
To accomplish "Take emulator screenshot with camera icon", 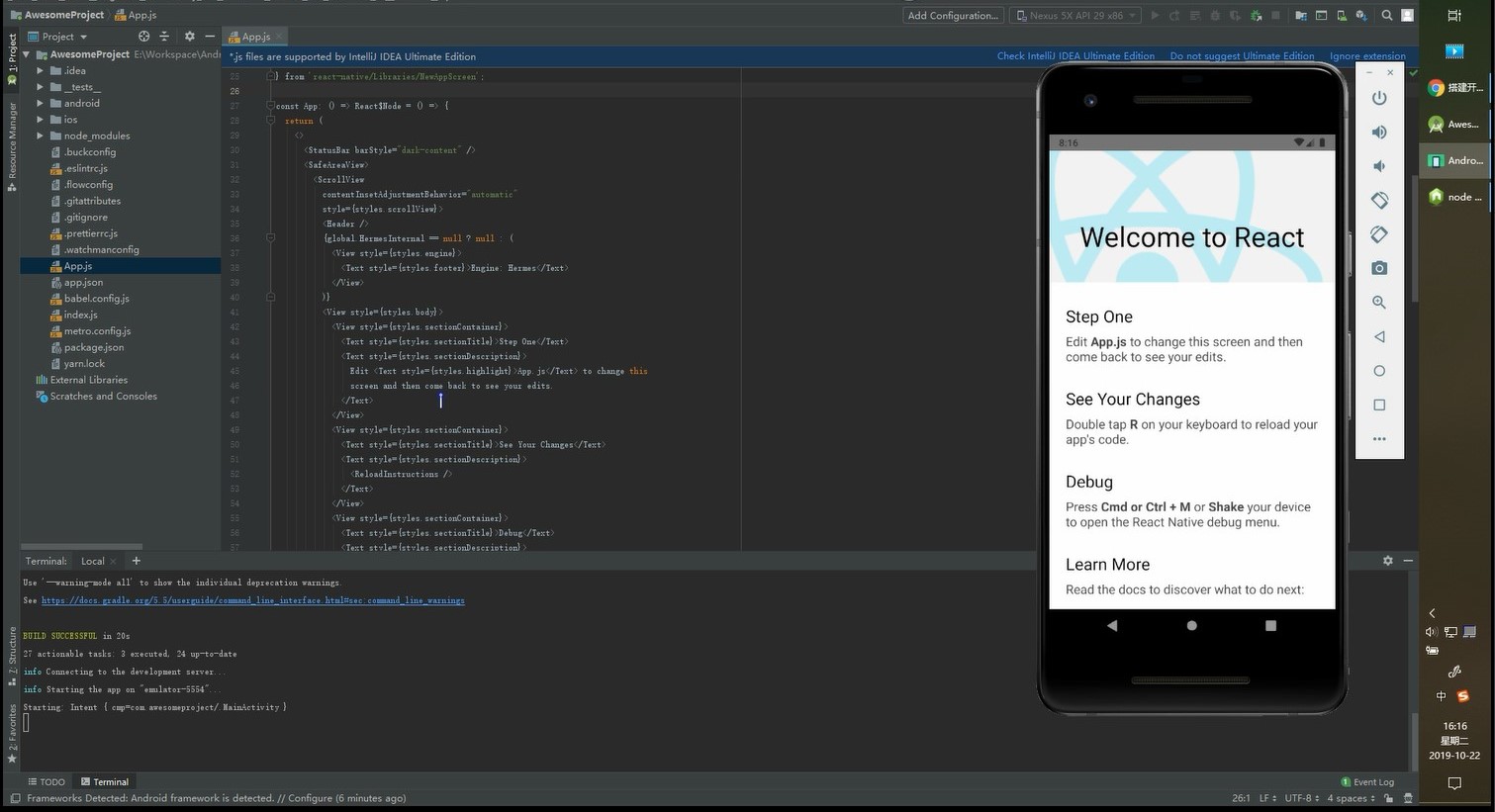I will tap(1379, 268).
